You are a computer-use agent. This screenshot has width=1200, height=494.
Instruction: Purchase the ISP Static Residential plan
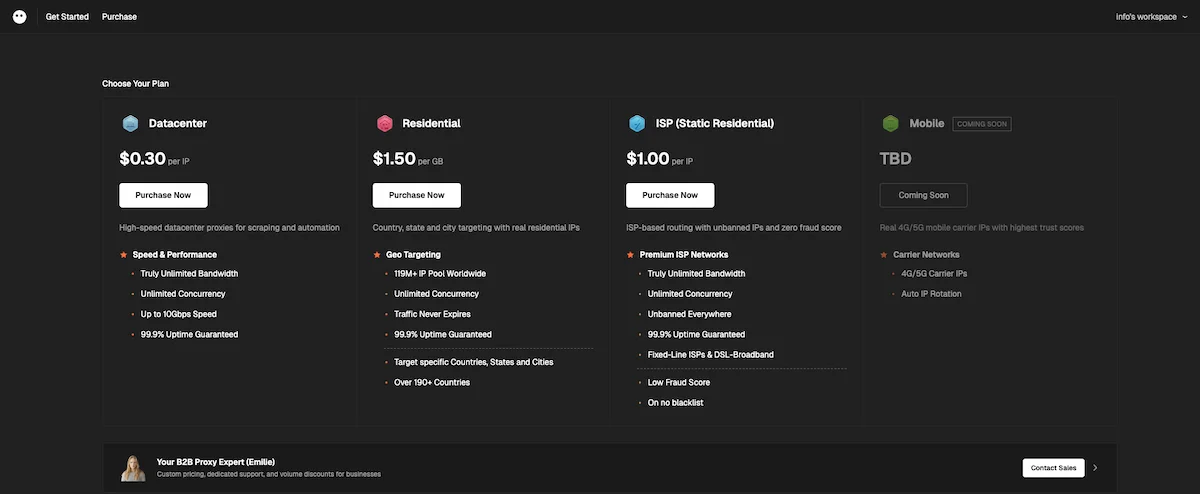[670, 195]
